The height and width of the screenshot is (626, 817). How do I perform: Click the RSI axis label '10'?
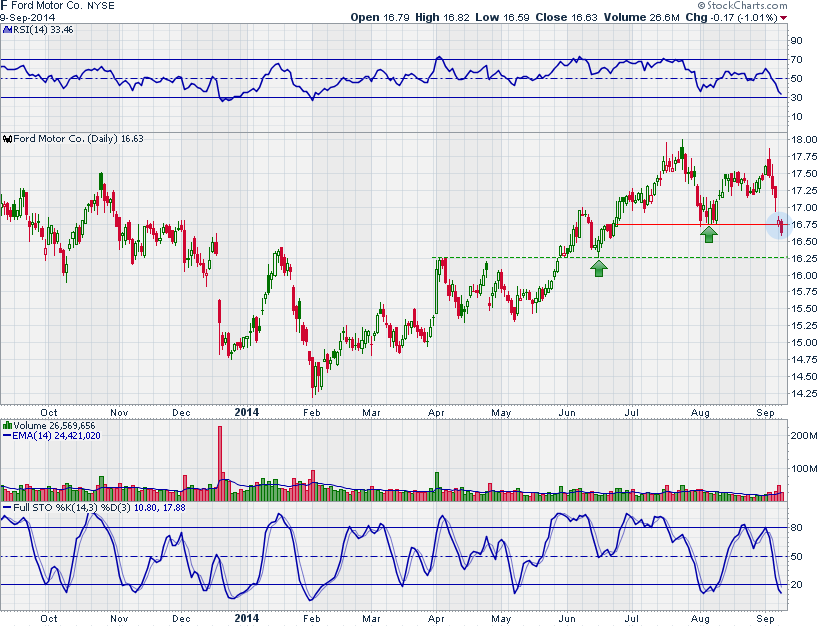pos(797,116)
